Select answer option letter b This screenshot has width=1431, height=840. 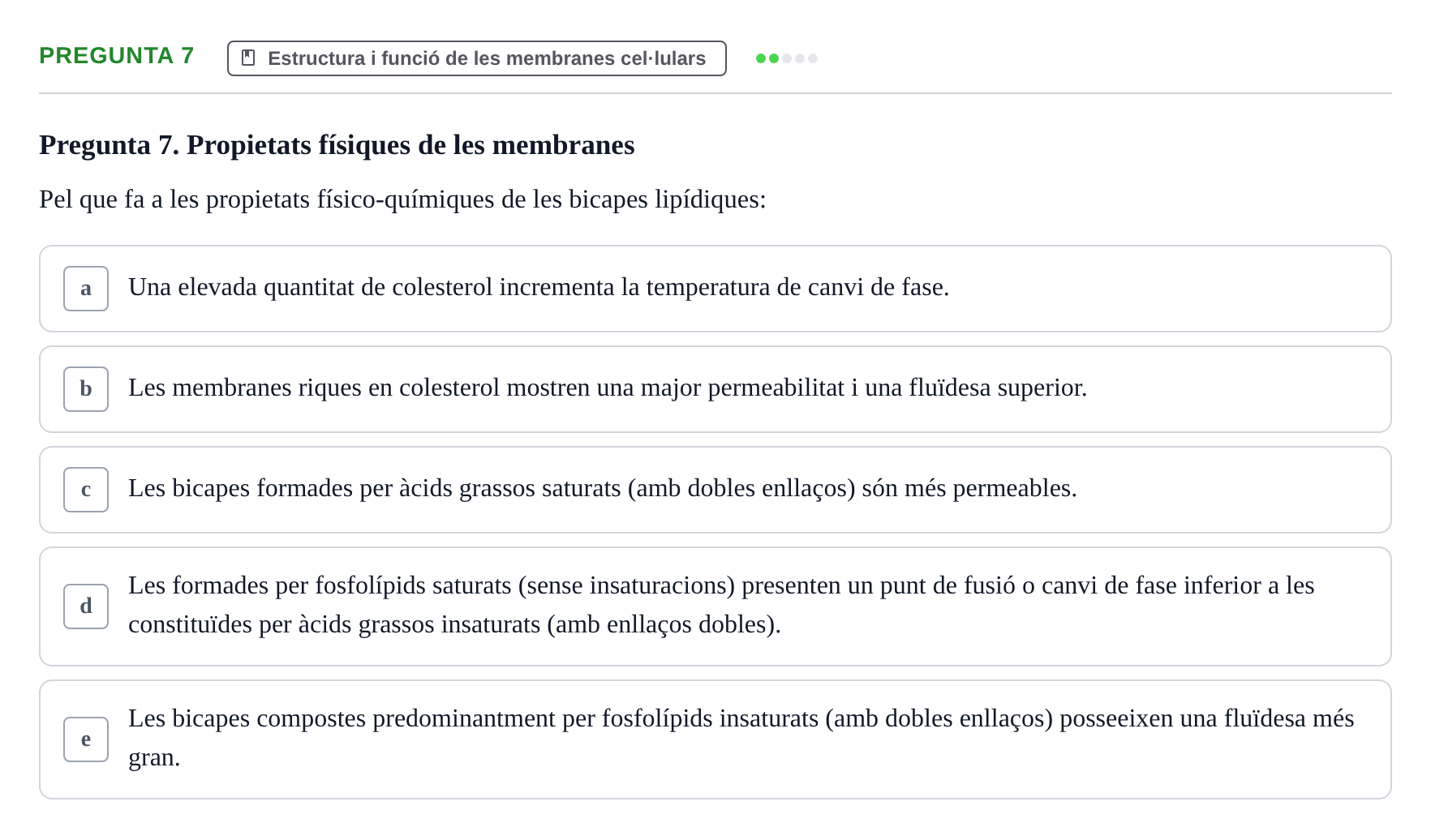[x=86, y=389]
